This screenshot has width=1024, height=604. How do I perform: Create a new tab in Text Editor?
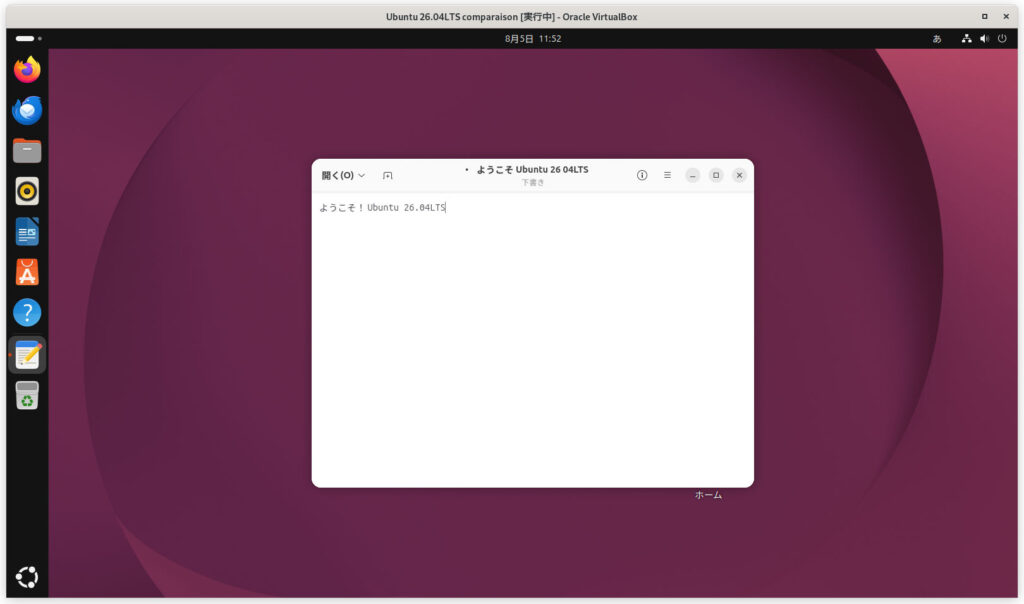point(387,175)
